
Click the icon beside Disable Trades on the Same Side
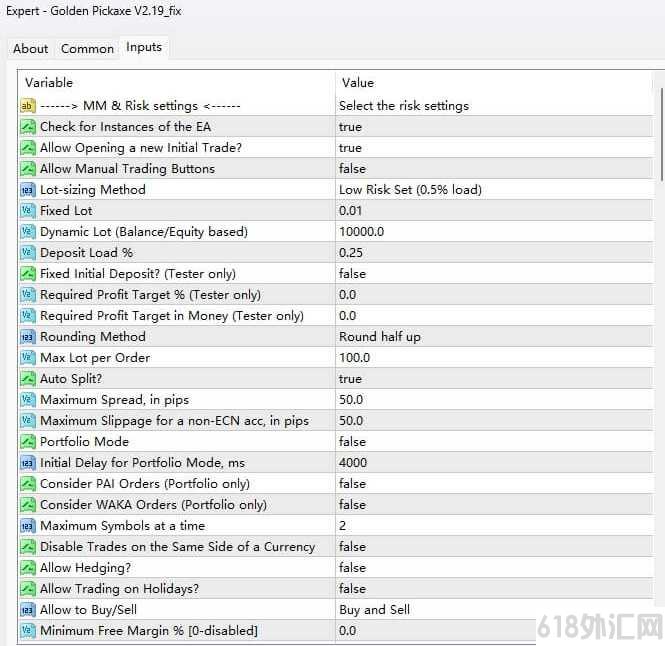click(x=28, y=547)
